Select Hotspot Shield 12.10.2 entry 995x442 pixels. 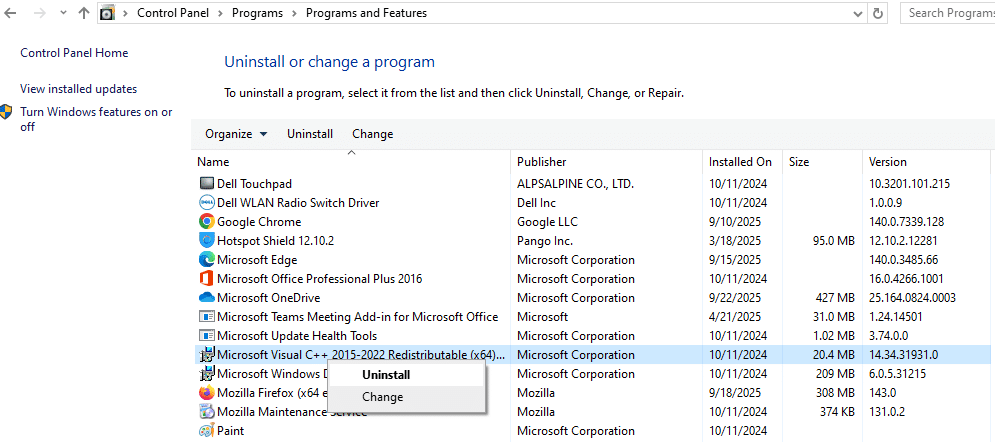275,241
